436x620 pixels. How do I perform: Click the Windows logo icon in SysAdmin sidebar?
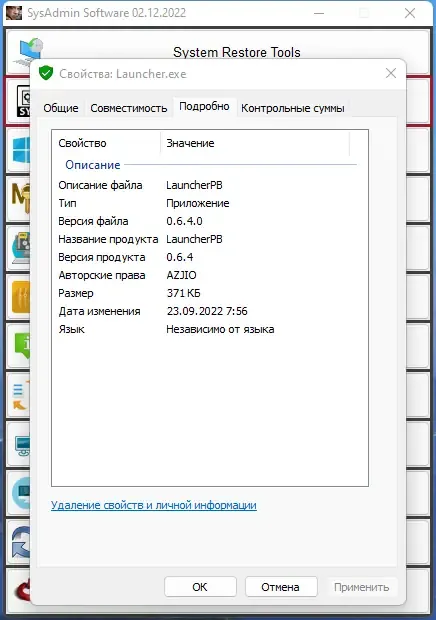tap(21, 150)
